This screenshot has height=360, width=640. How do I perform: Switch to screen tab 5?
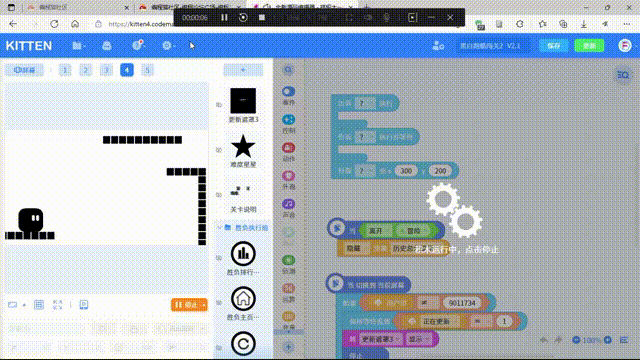tap(147, 70)
